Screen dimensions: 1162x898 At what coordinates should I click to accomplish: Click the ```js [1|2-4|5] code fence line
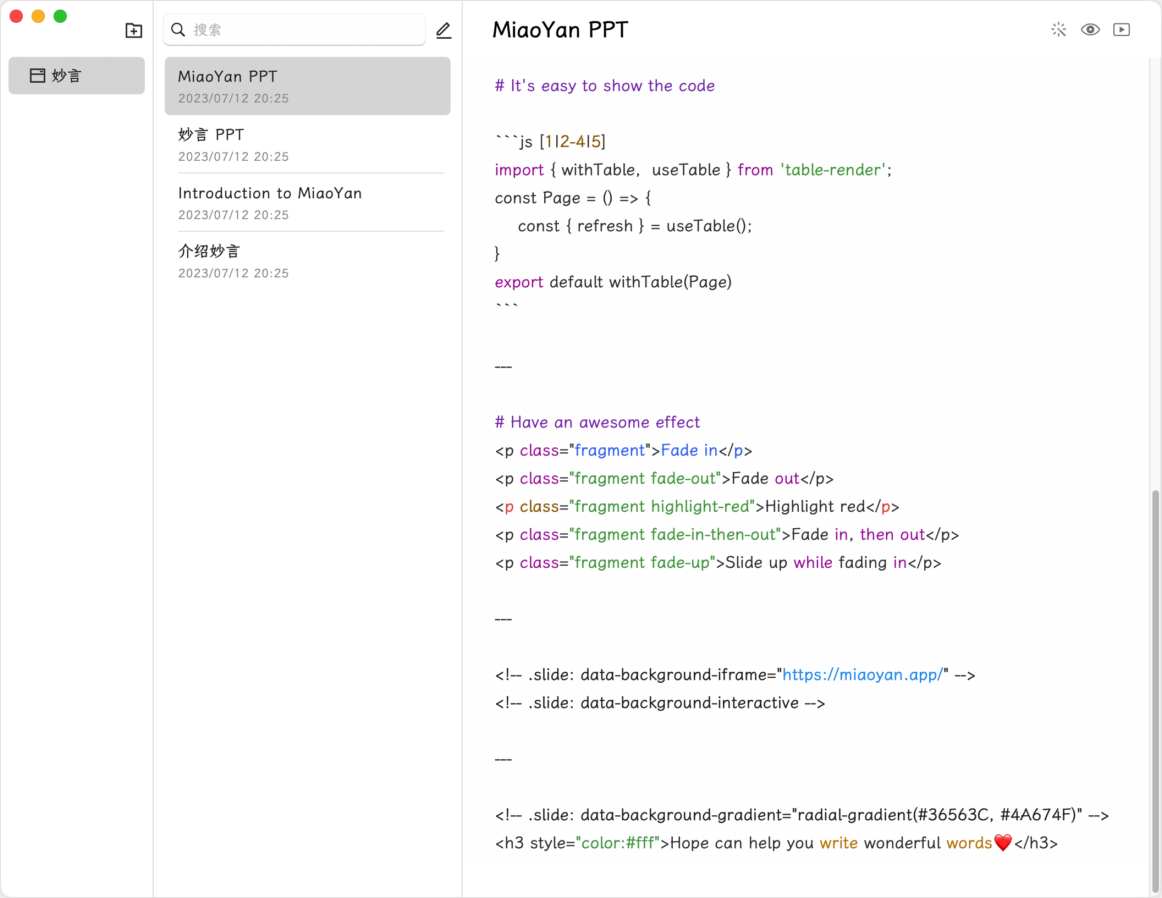coord(550,142)
